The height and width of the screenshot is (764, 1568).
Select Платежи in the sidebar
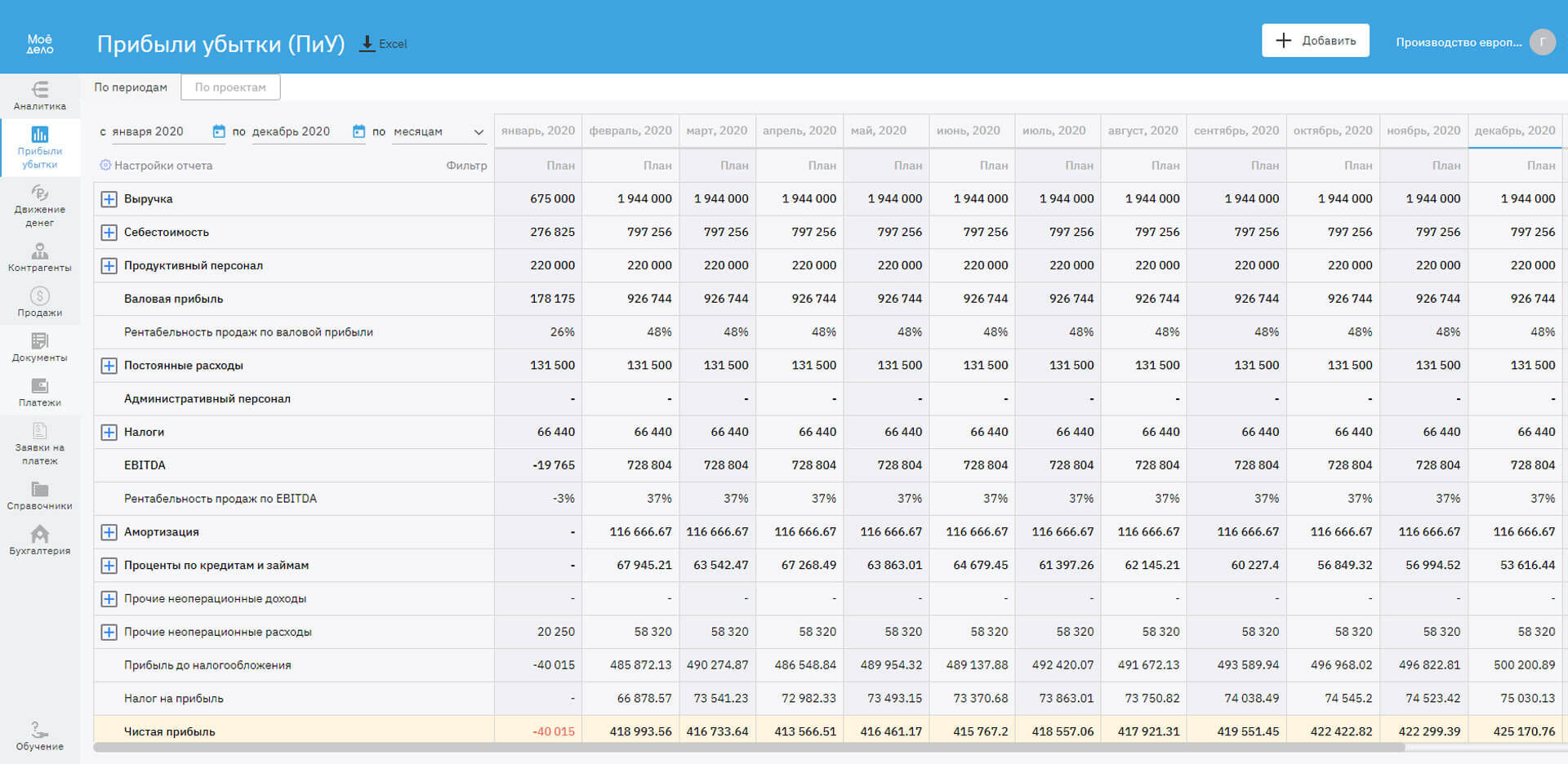click(39, 391)
